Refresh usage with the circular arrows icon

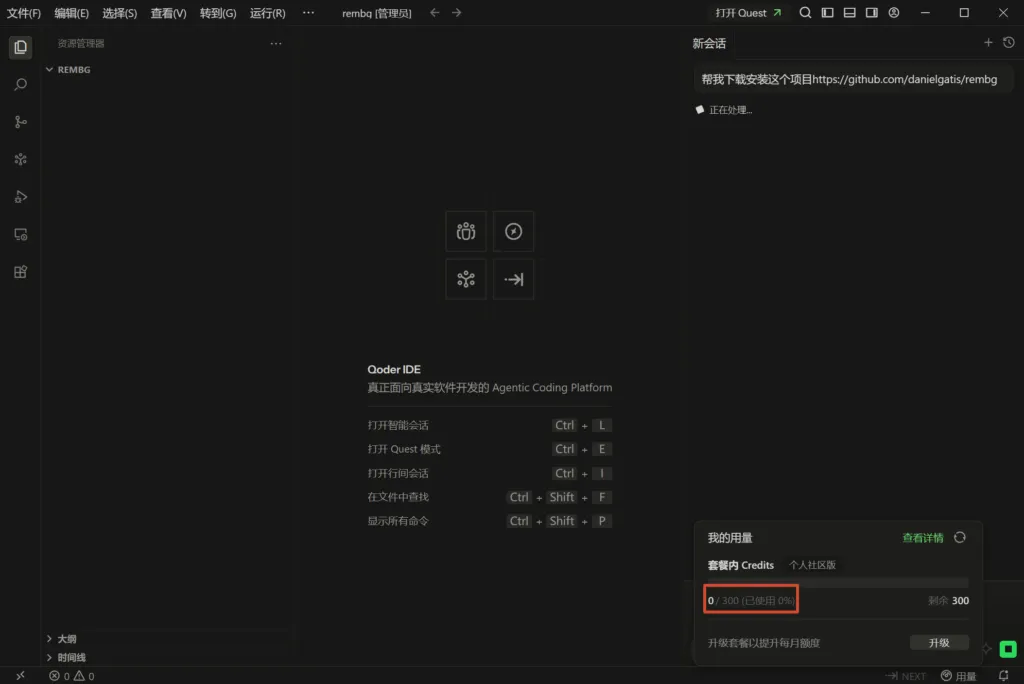pyautogui.click(x=959, y=537)
